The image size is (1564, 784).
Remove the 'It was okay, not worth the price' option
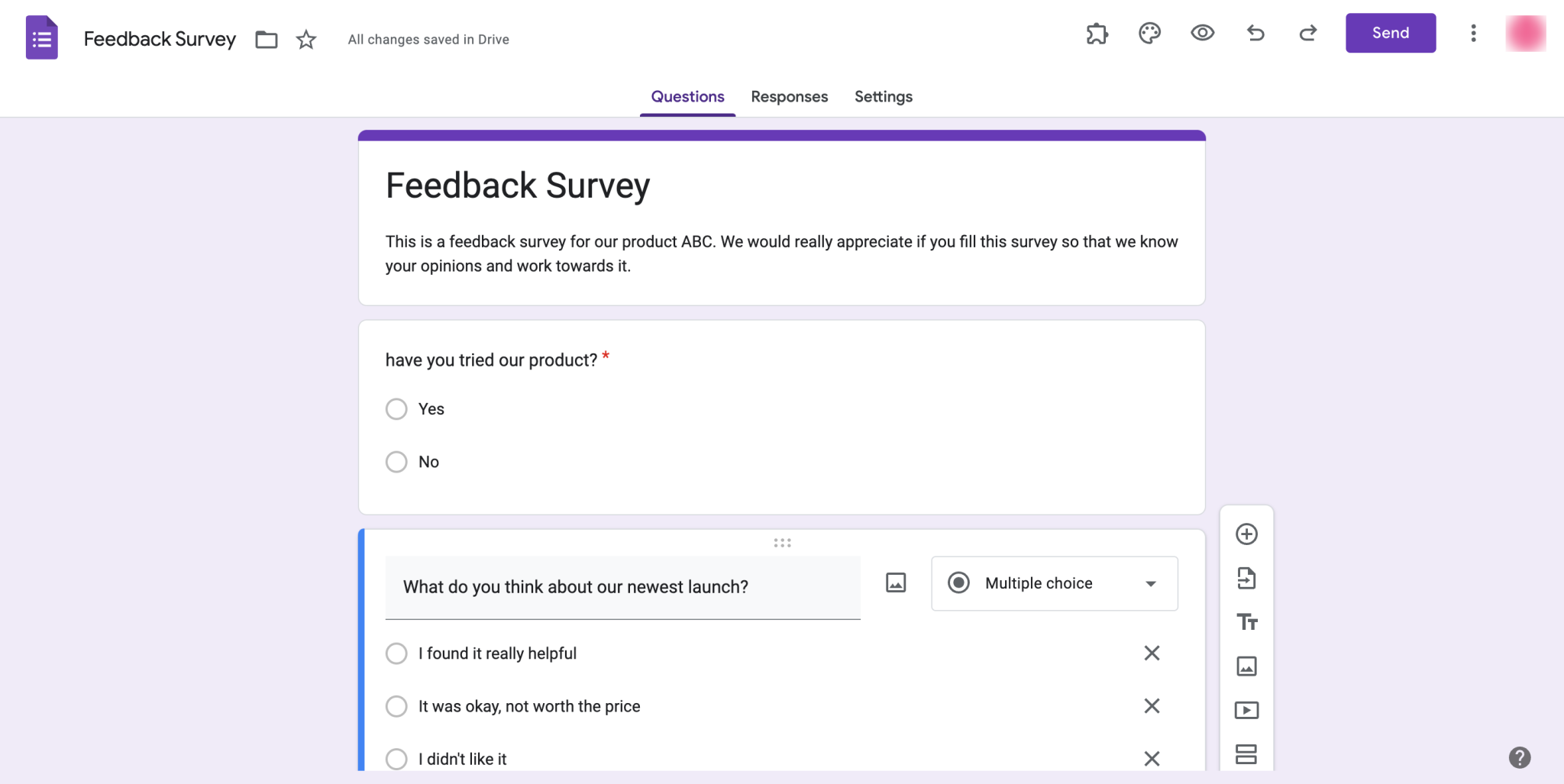coord(1152,706)
